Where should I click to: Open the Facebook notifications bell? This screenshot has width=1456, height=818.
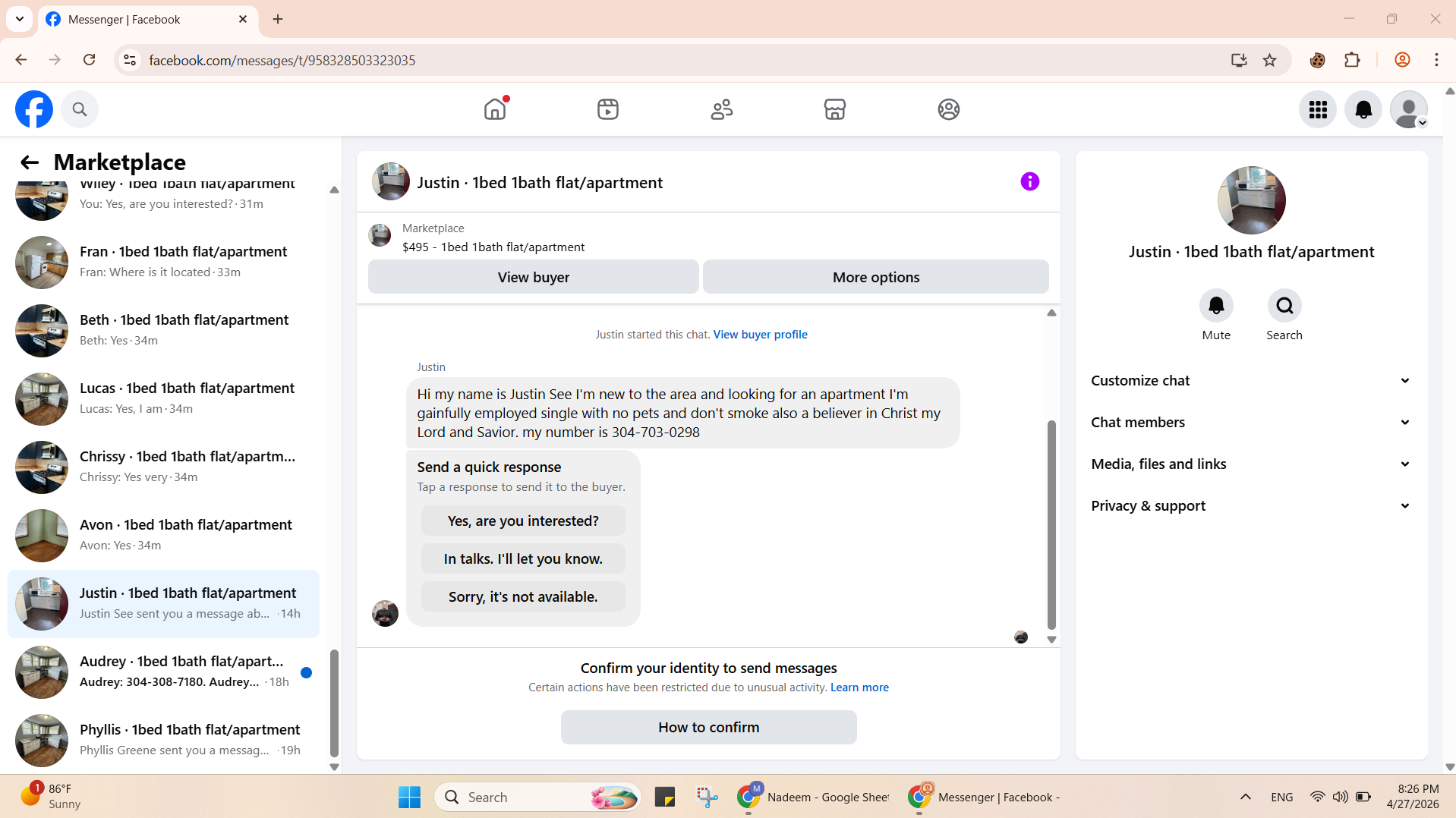point(1363,109)
